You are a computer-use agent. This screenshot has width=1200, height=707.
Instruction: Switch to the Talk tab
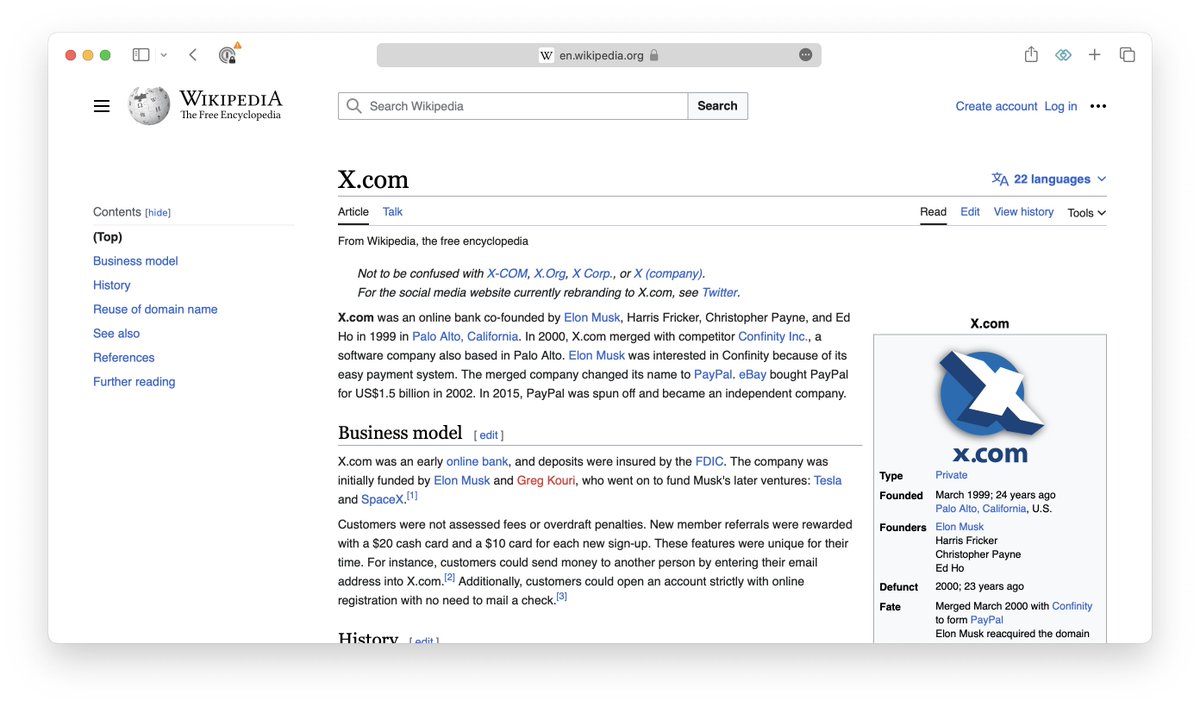point(393,212)
